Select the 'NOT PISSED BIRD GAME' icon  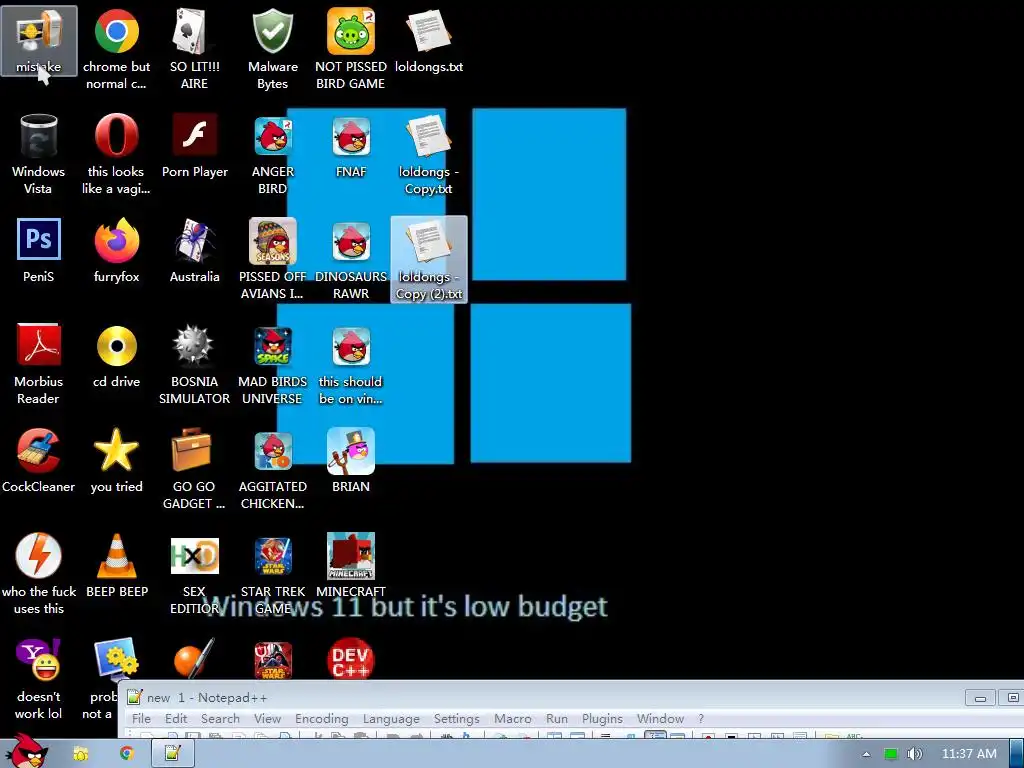[x=351, y=49]
